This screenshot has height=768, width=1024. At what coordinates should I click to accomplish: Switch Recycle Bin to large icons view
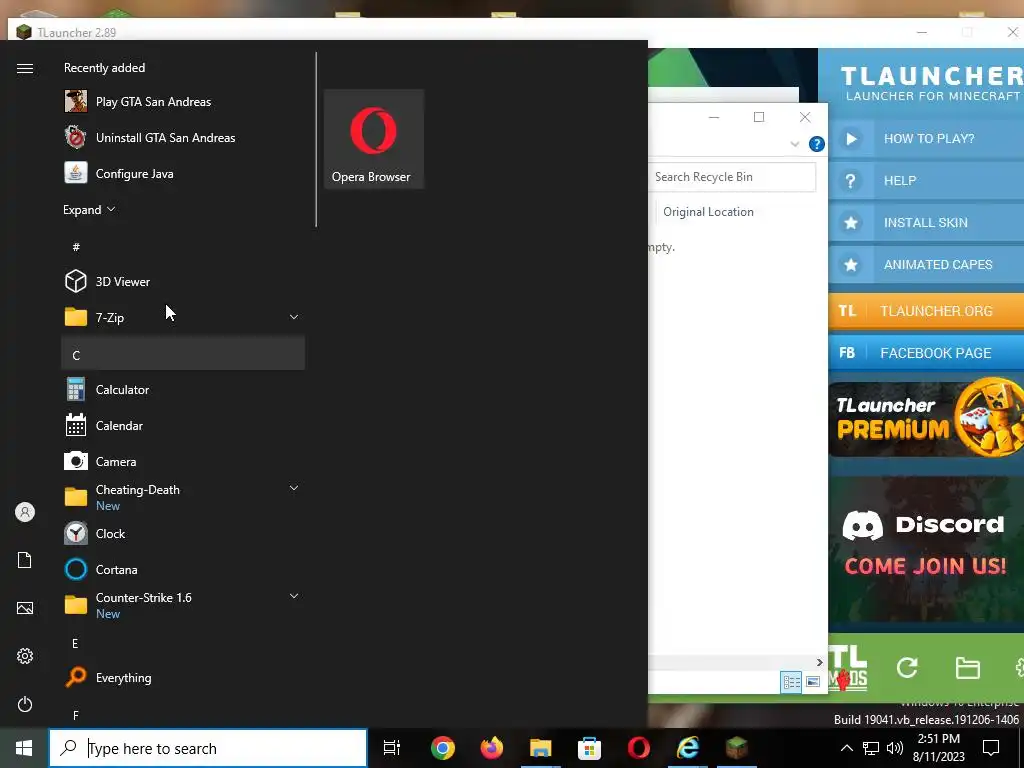point(812,682)
